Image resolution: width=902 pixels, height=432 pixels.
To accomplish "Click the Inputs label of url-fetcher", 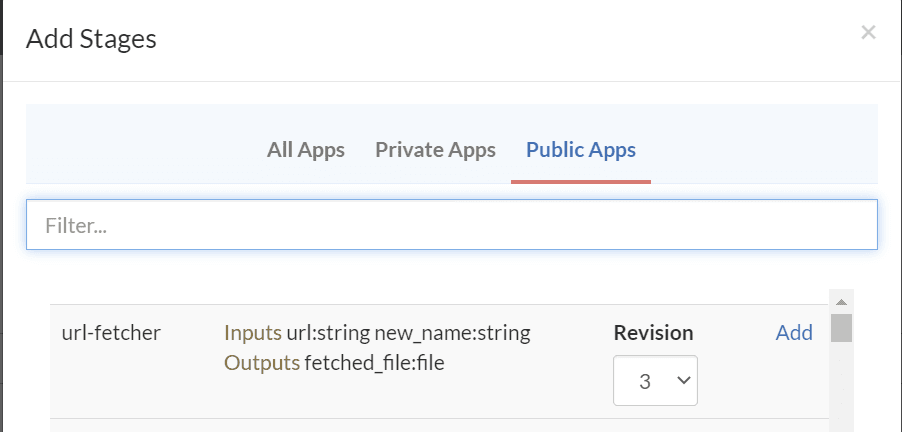I will pyautogui.click(x=253, y=333).
